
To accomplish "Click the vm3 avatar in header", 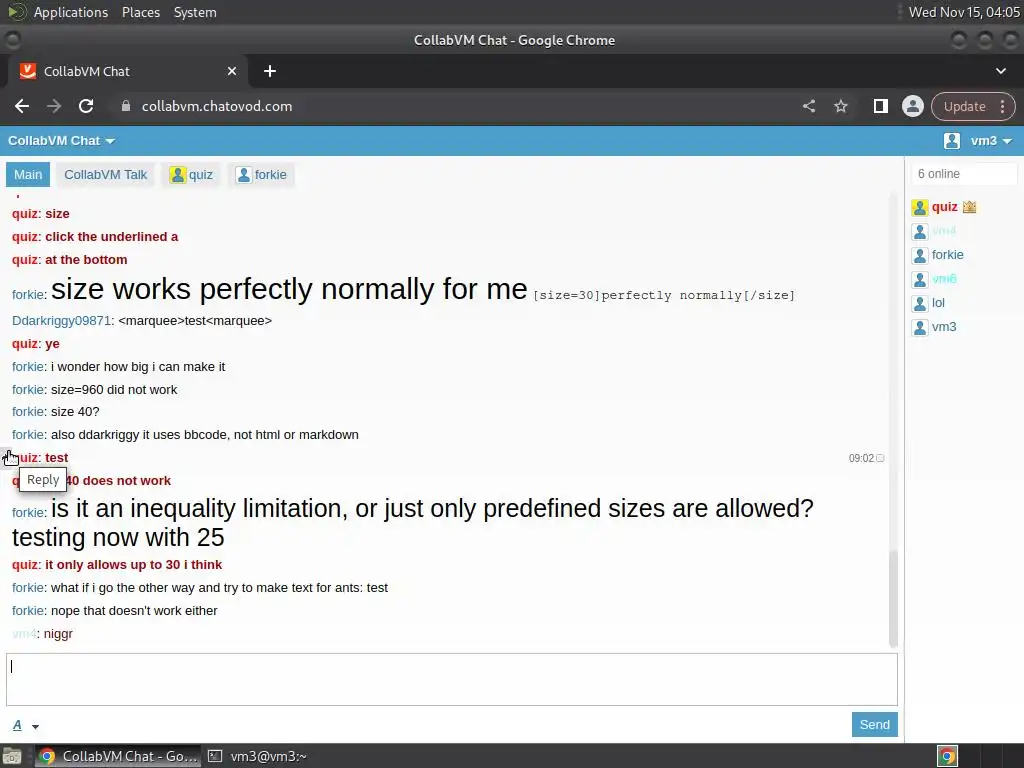I will 952,140.
